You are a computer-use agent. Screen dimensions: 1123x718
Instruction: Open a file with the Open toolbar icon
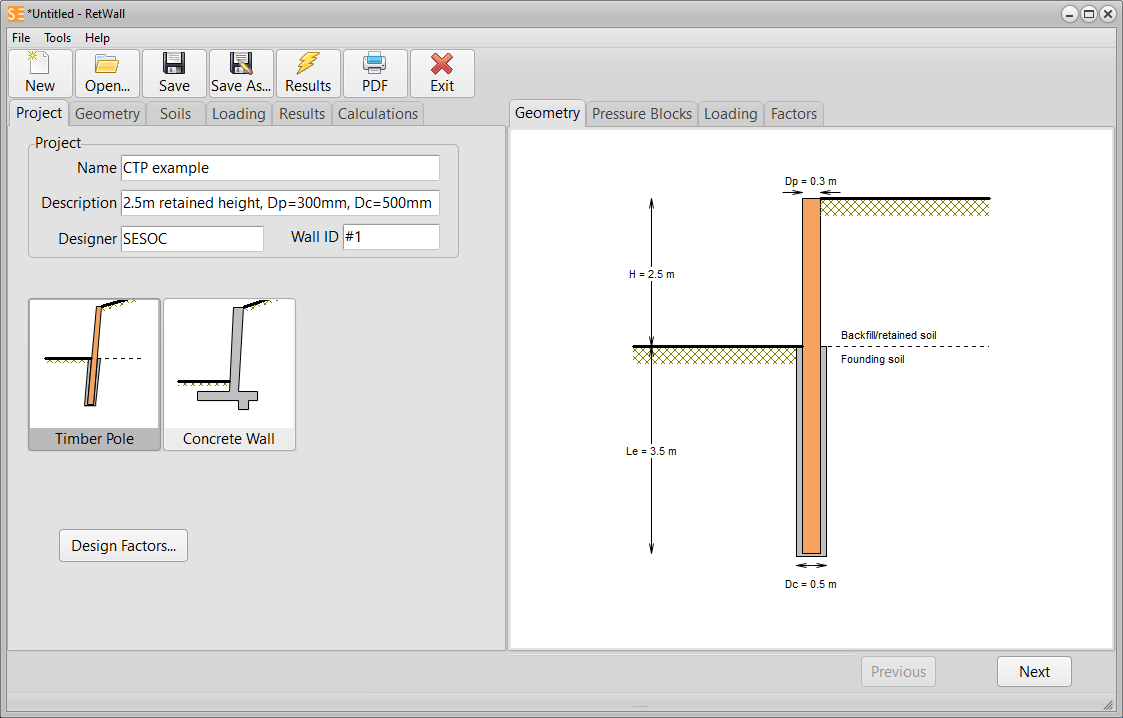(x=107, y=73)
